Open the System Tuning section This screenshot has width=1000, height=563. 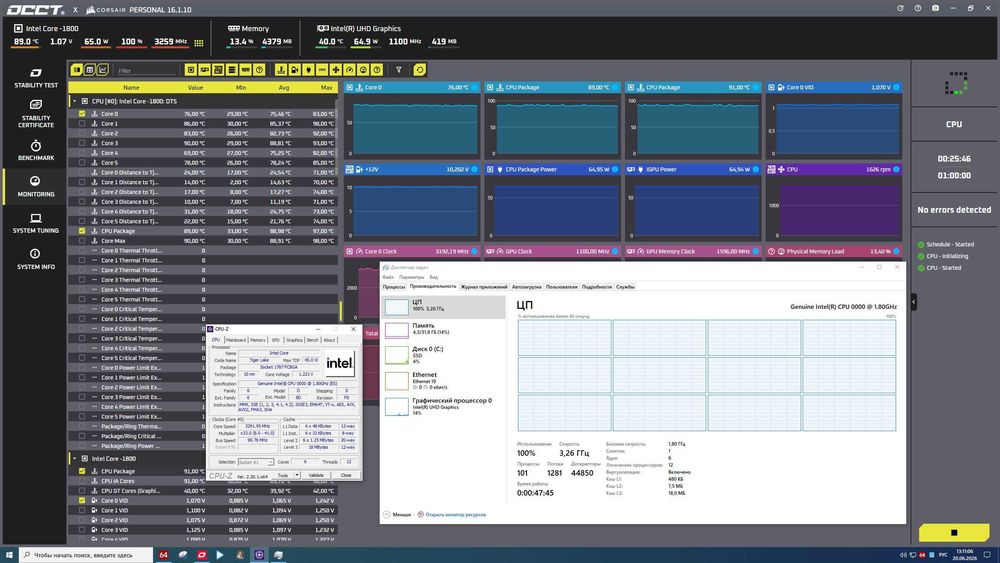tap(36, 223)
